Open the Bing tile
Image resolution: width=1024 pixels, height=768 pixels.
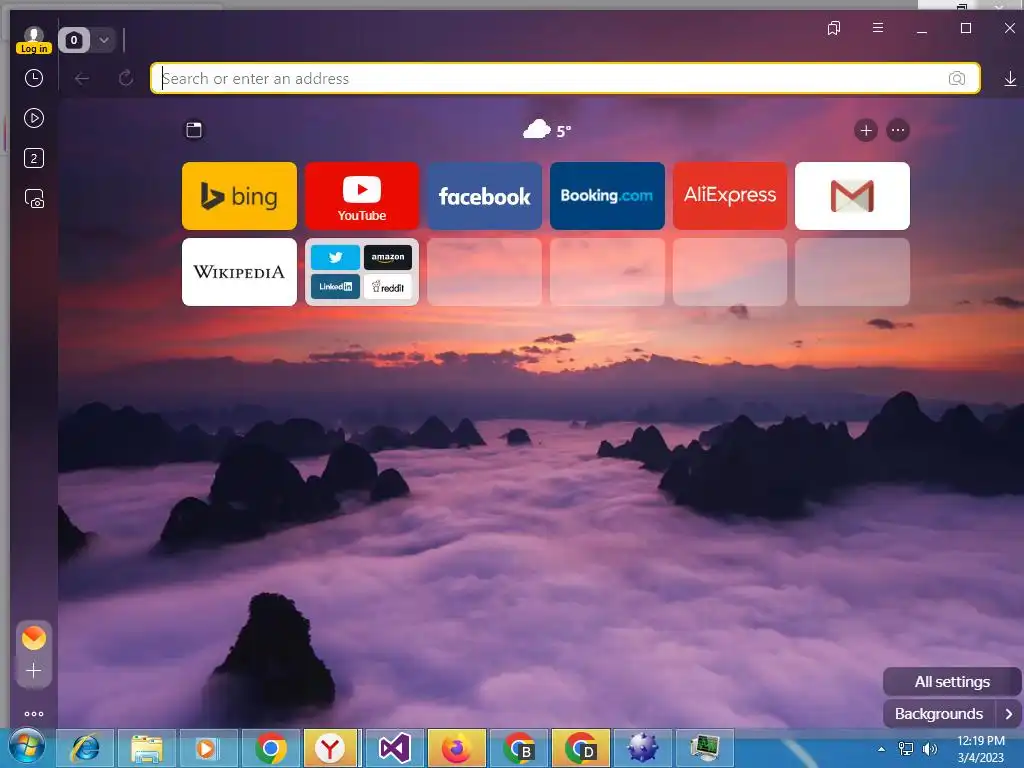[x=239, y=196]
